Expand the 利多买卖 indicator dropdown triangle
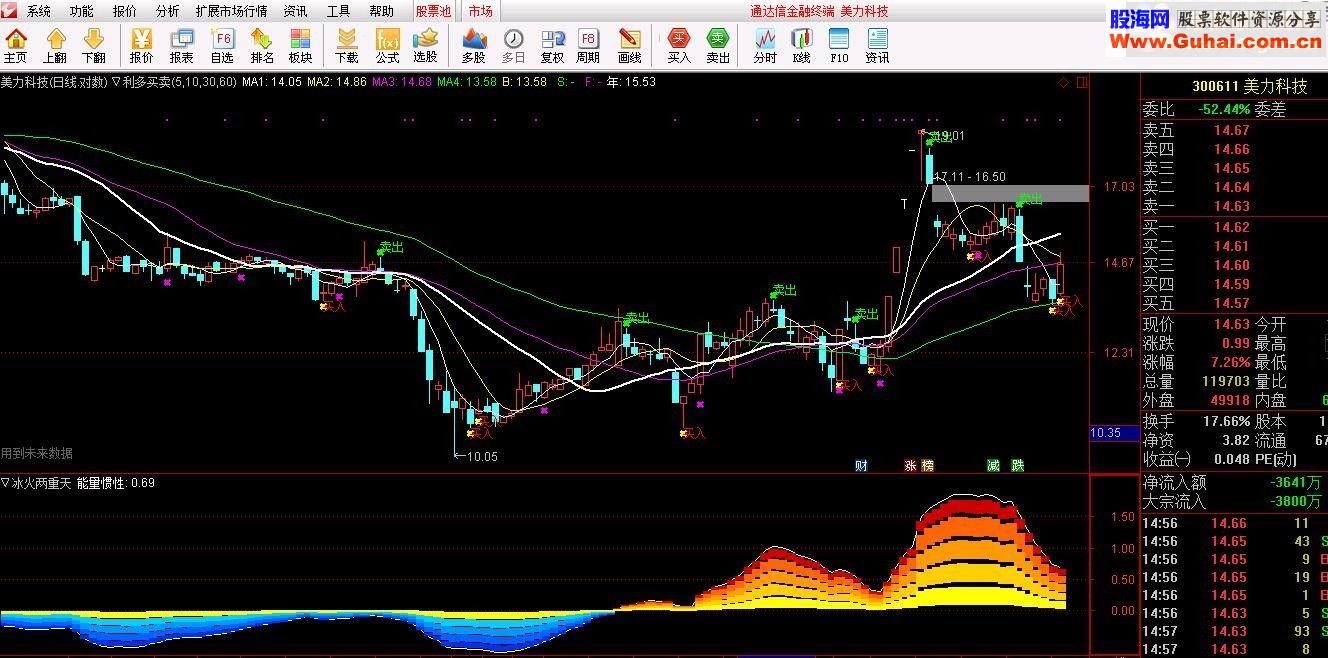This screenshot has height=658, width=1328. (116, 82)
